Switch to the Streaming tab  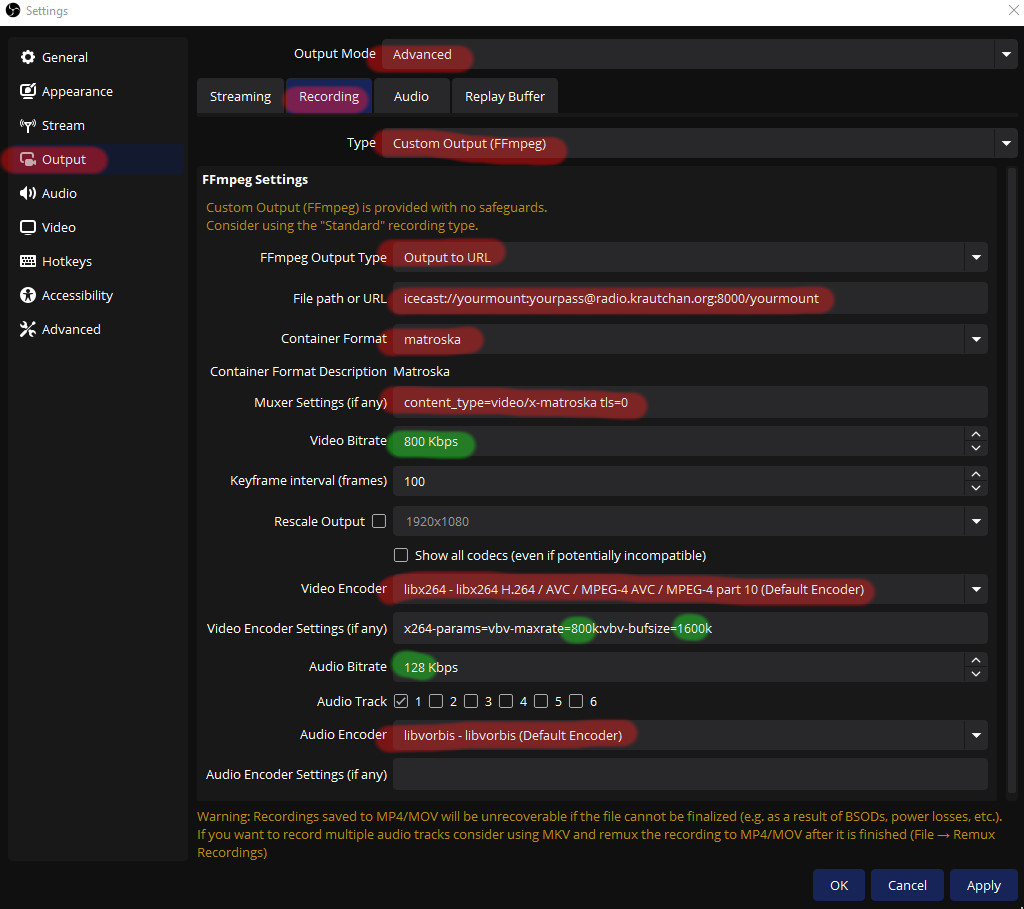click(x=240, y=97)
